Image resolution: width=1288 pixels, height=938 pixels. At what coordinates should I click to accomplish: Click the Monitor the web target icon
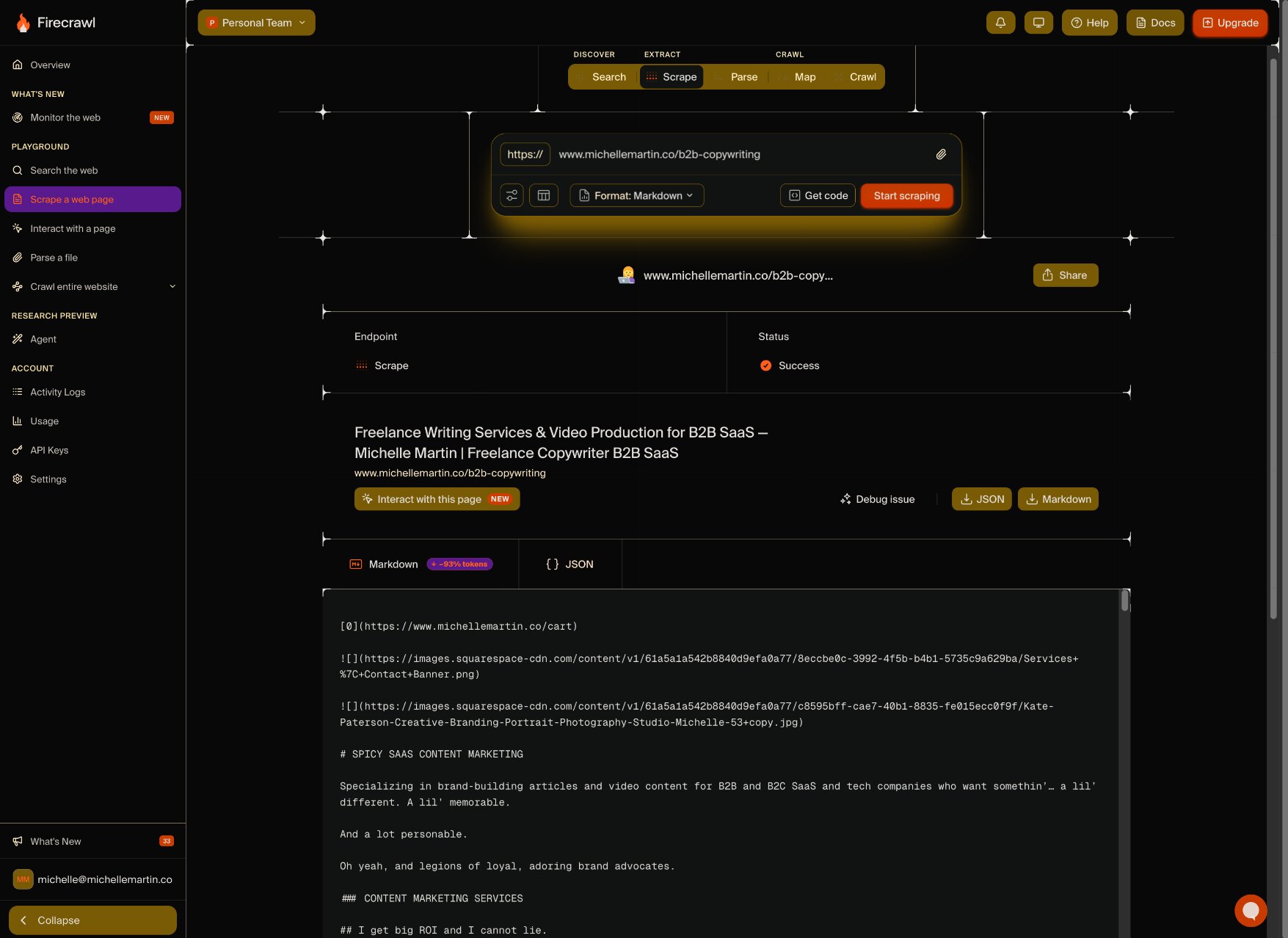[18, 117]
